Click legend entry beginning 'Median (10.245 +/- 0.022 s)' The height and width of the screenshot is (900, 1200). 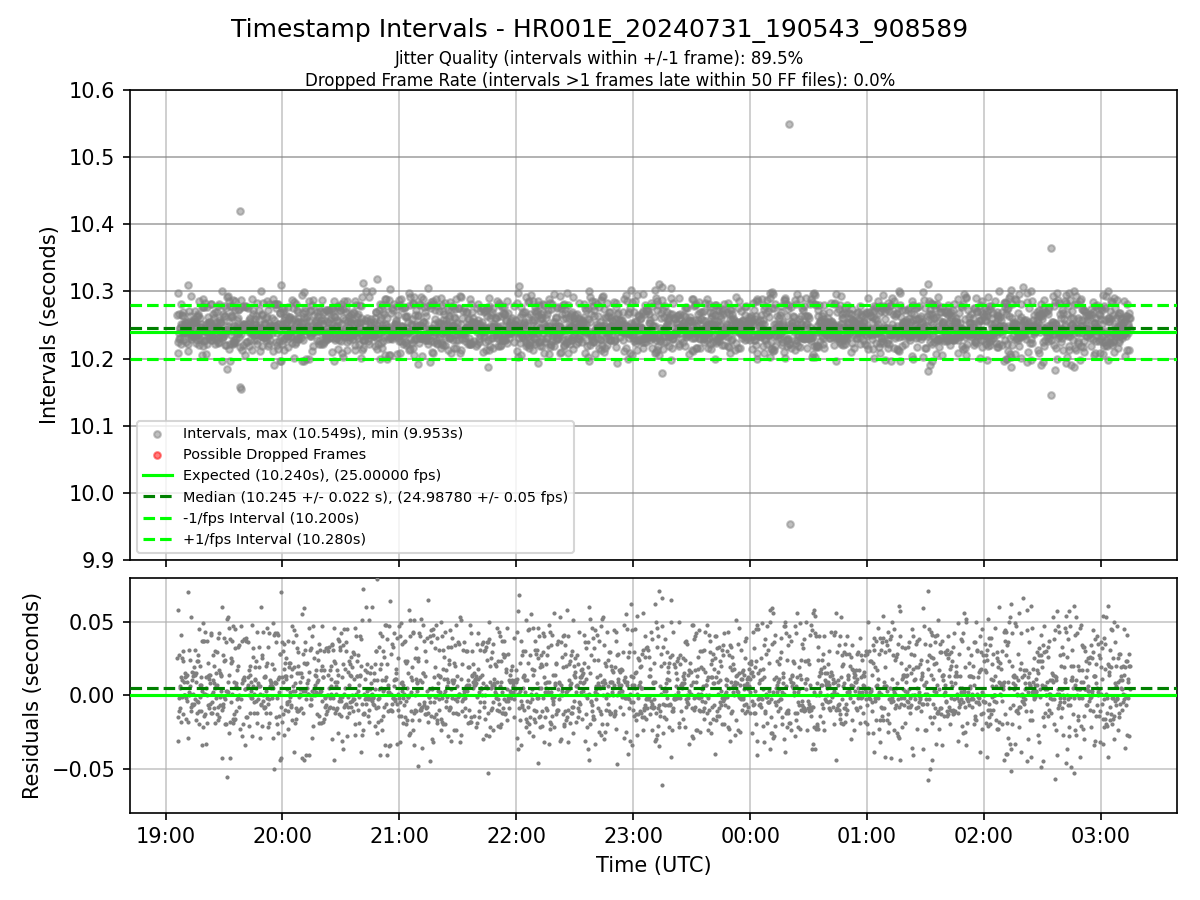[x=375, y=496]
